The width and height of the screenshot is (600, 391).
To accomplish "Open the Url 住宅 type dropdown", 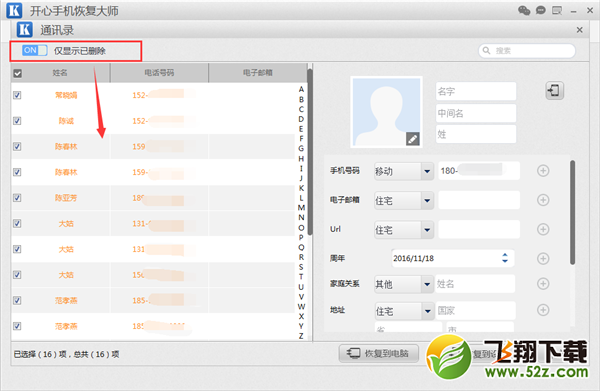I will (404, 230).
